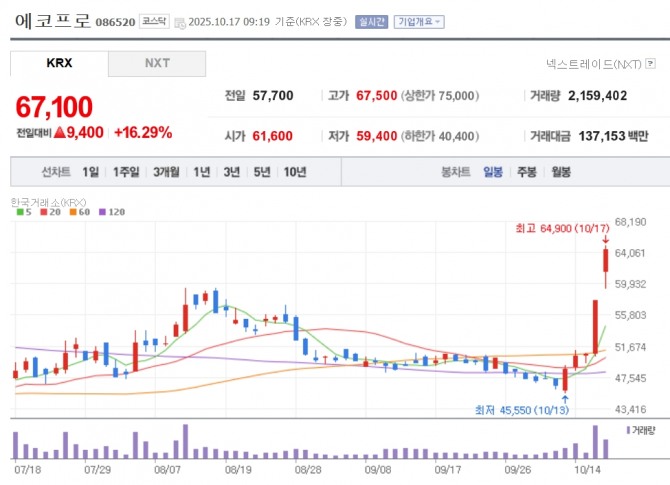Select 일봉 daily candle chart

coord(493,172)
